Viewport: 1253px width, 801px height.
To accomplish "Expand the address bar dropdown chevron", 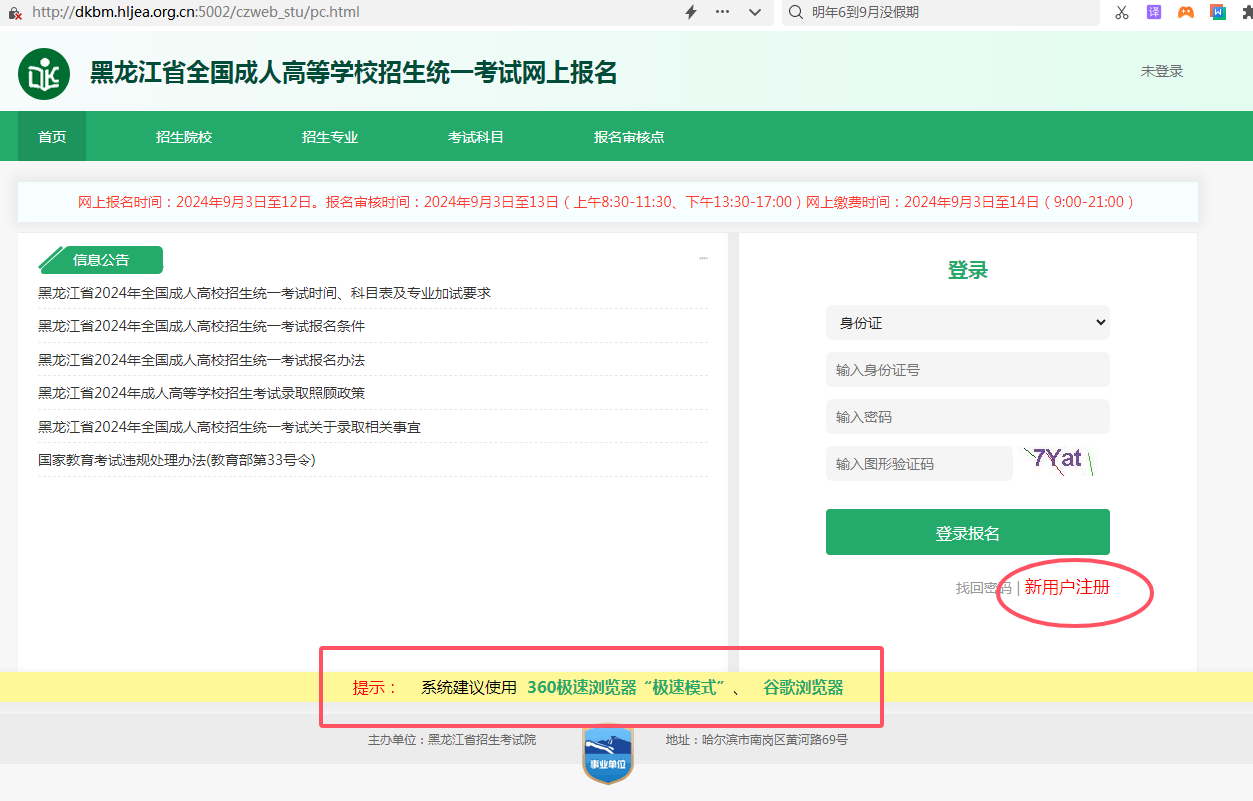I will coord(755,12).
